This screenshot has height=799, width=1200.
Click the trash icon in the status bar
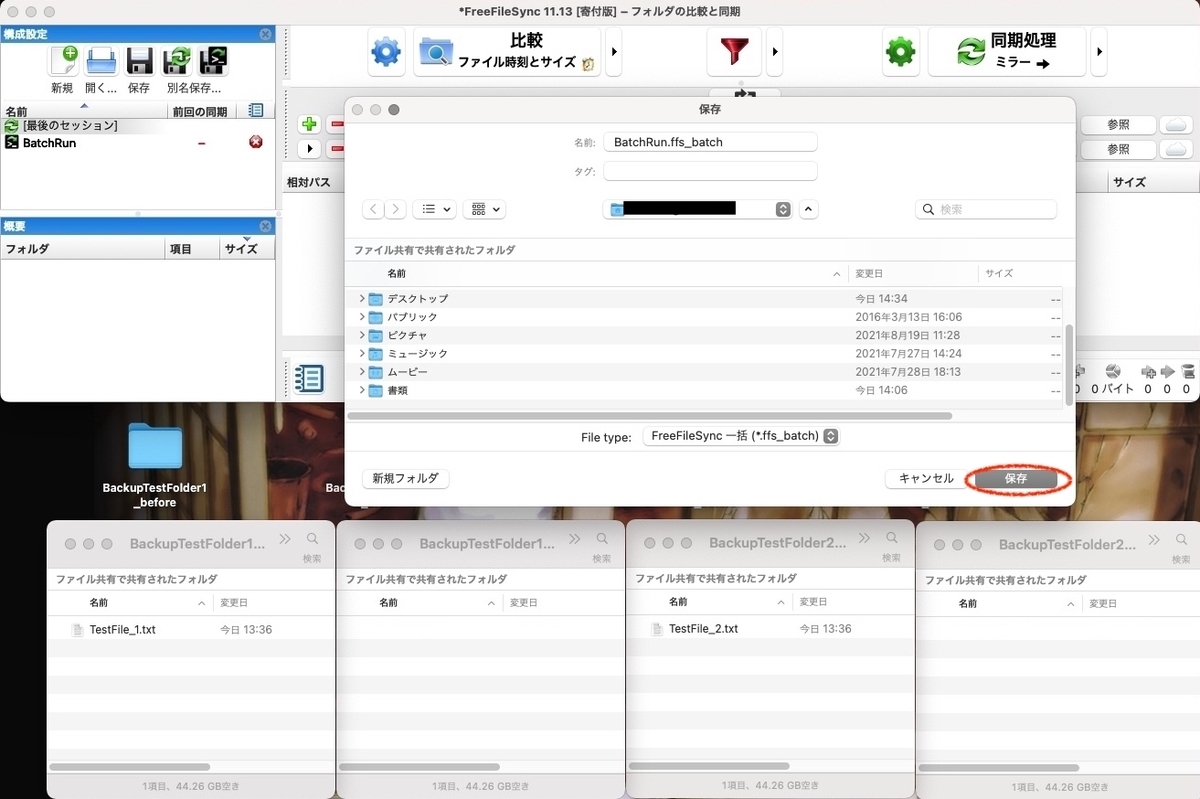(x=1188, y=372)
